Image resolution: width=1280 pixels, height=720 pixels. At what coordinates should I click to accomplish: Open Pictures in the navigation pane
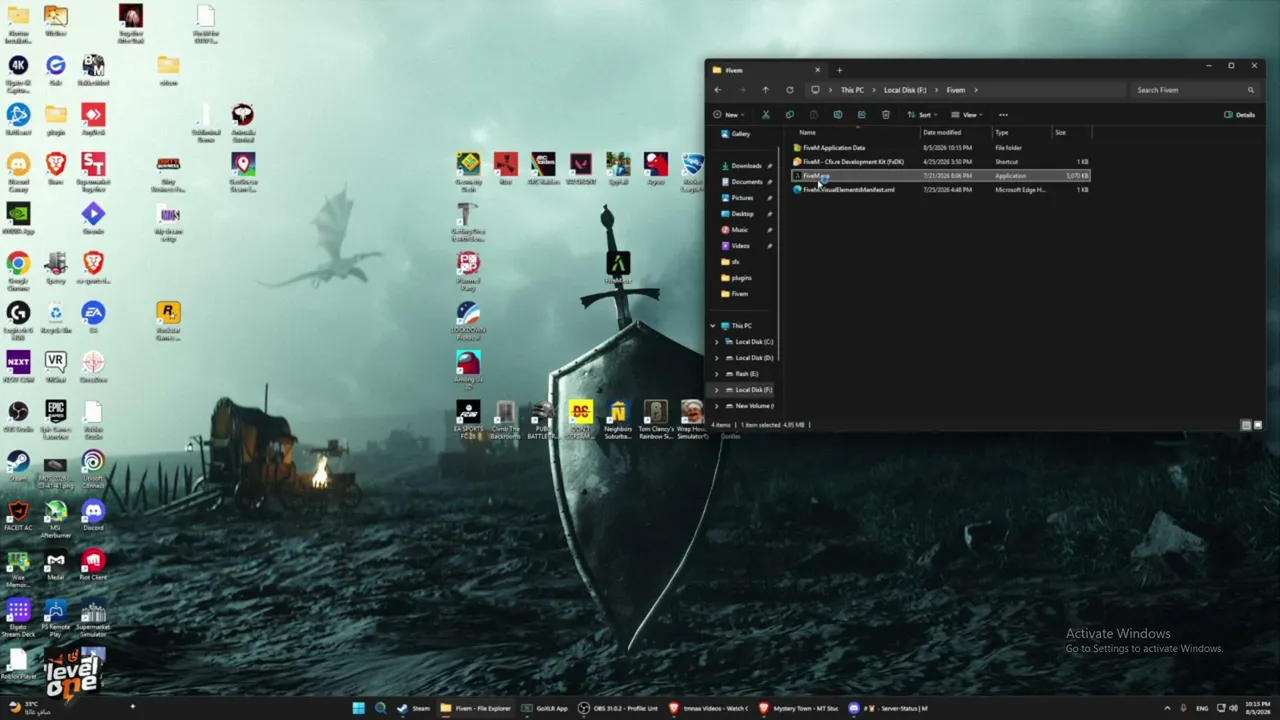(742, 198)
